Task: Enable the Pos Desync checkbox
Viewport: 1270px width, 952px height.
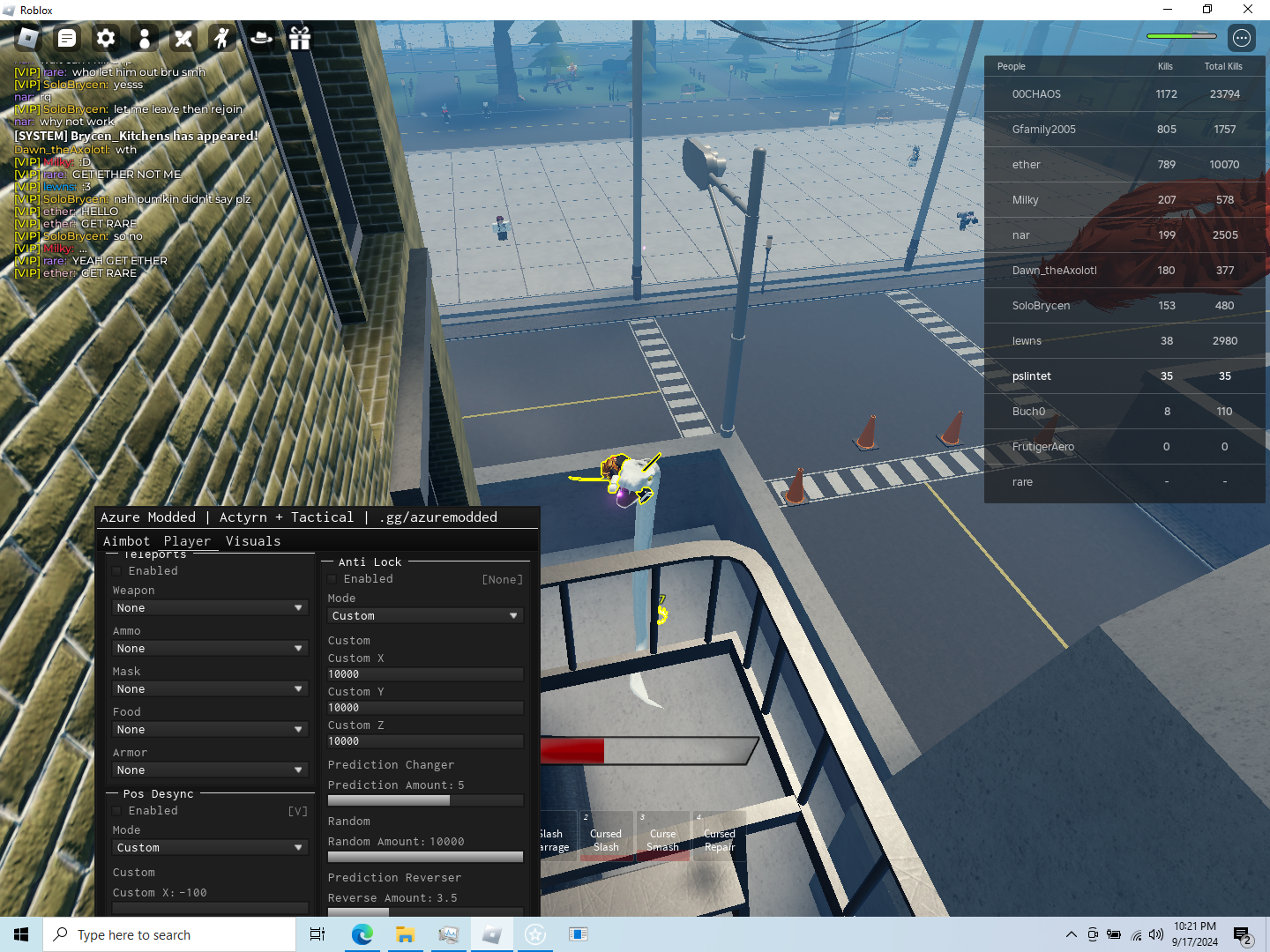Action: (x=116, y=811)
